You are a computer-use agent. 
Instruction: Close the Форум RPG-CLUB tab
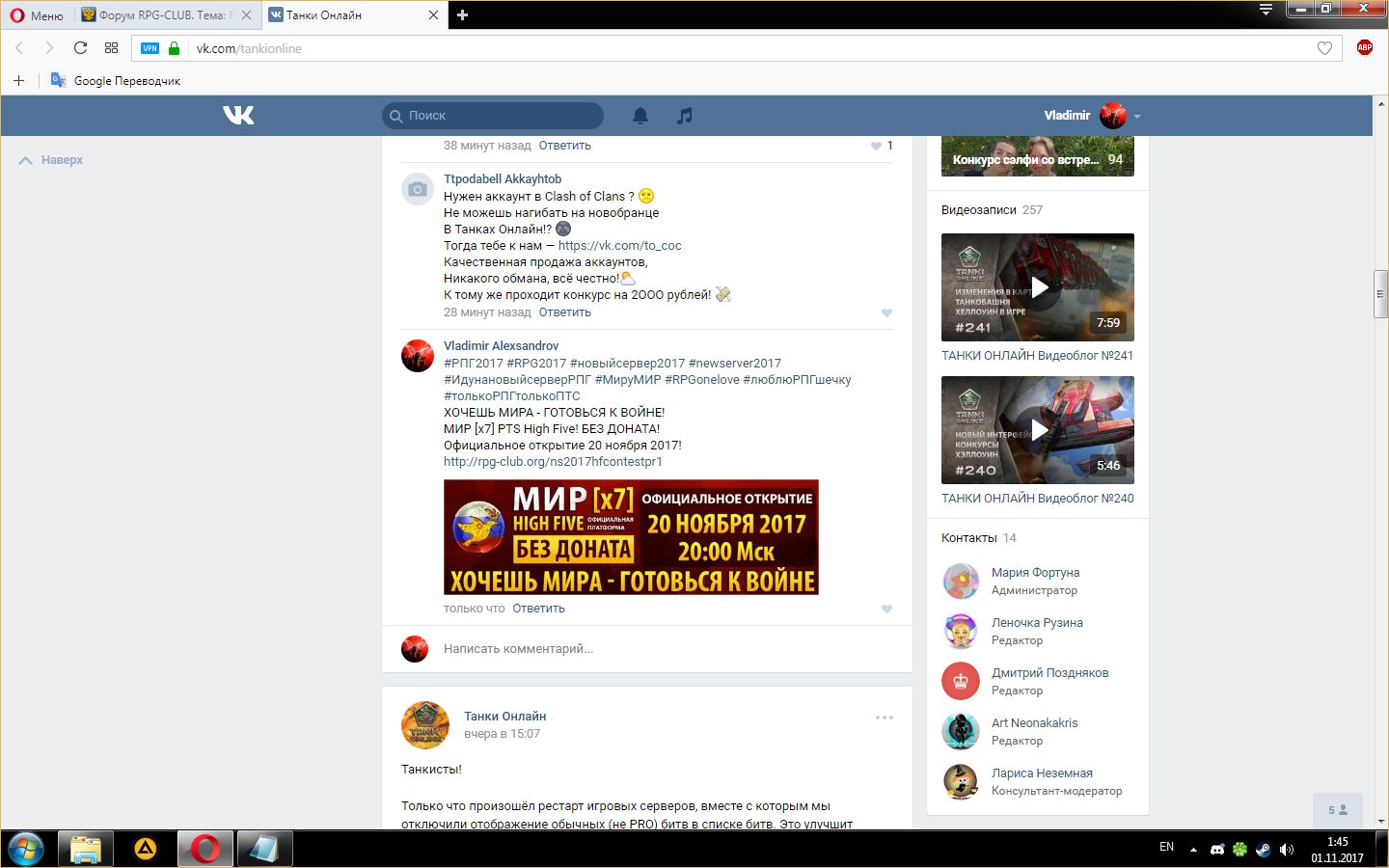247,14
